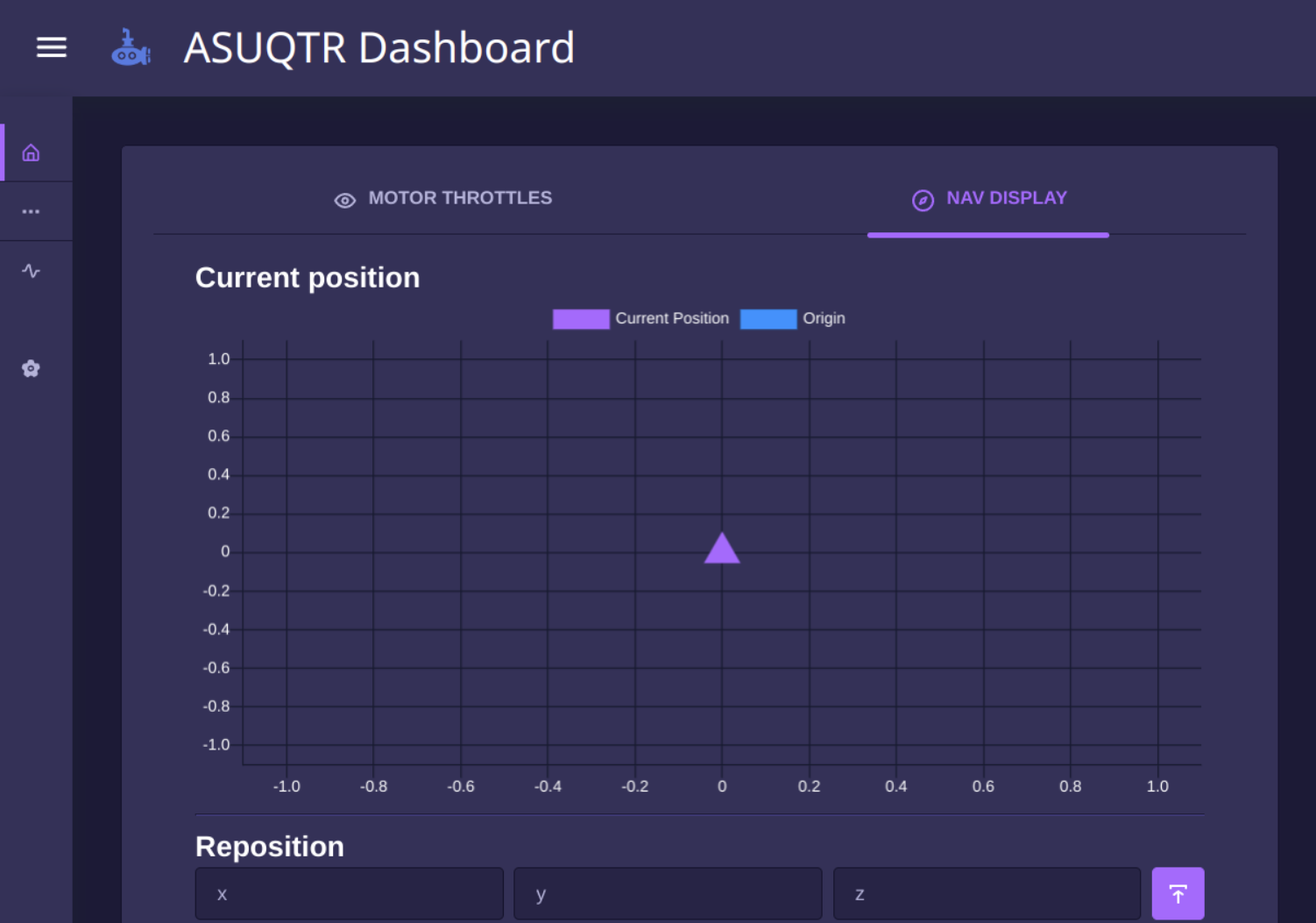The height and width of the screenshot is (923, 1316).
Task: Click the eye icon beside Motor Throttles
Action: coord(344,200)
